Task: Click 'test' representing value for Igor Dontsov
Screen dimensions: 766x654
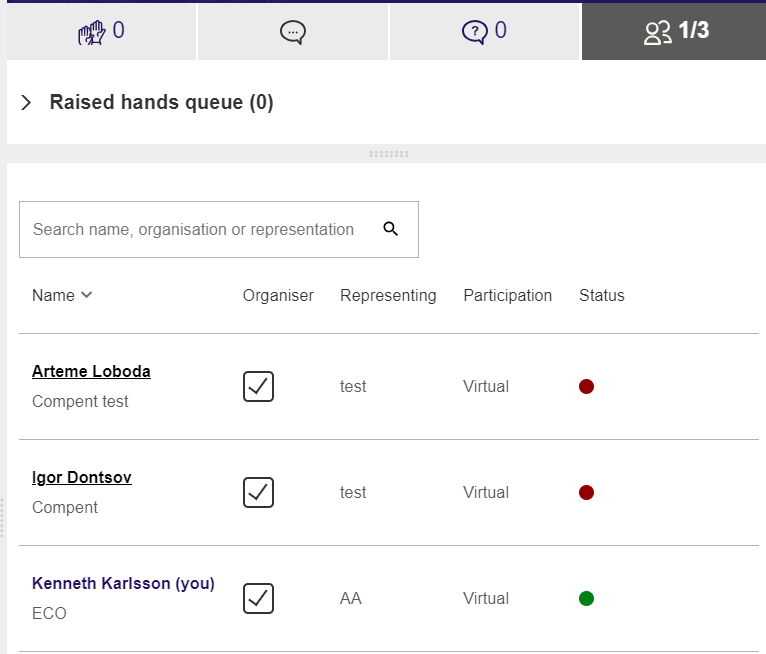Action: 353,492
